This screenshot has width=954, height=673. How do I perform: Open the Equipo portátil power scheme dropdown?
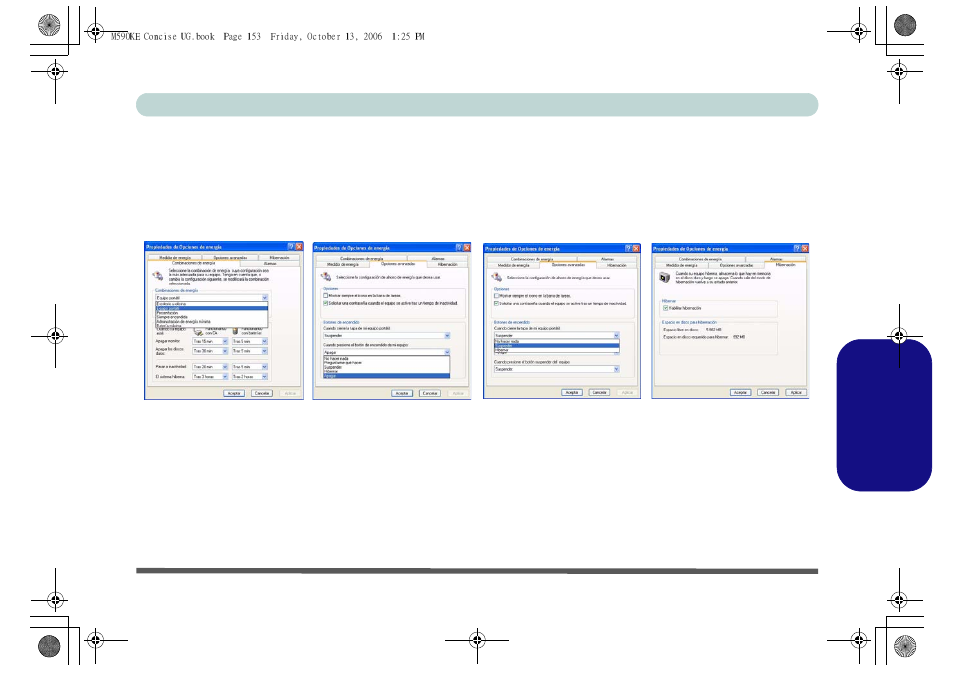click(264, 297)
